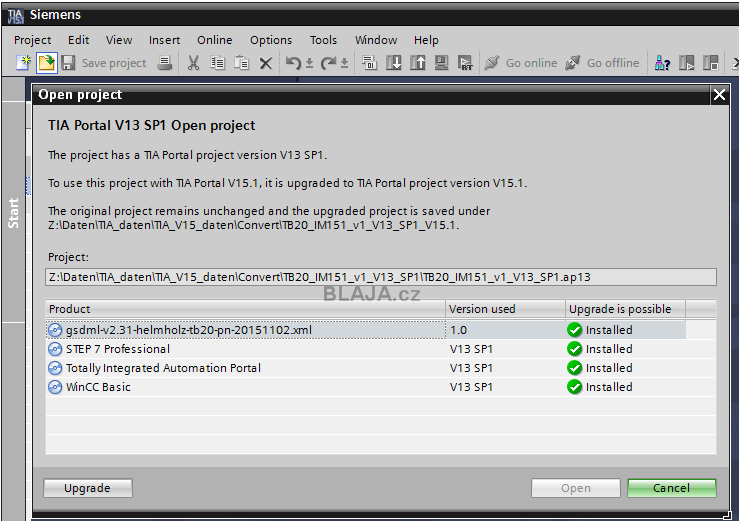Open the Project menu
The width and height of the screenshot is (739, 521).
(33, 40)
